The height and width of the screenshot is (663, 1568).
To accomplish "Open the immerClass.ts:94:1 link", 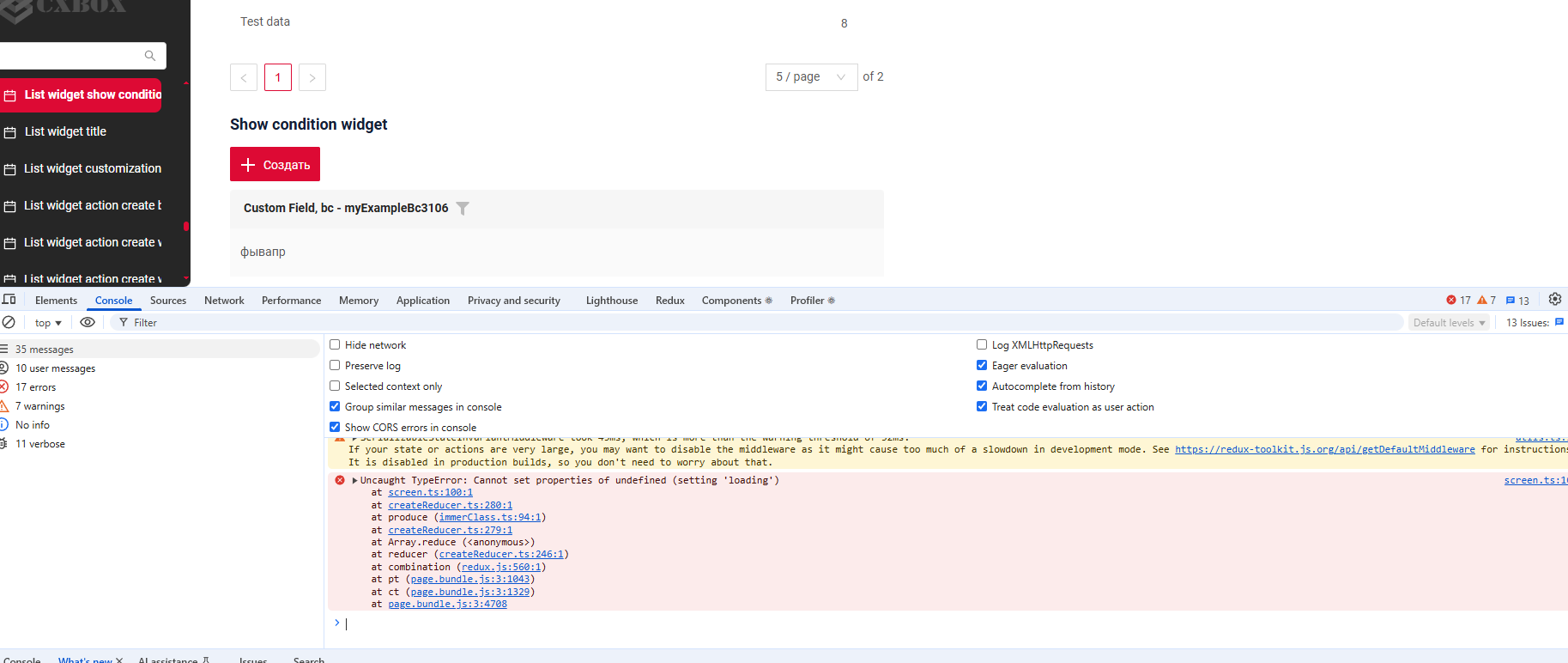I will pos(490,517).
